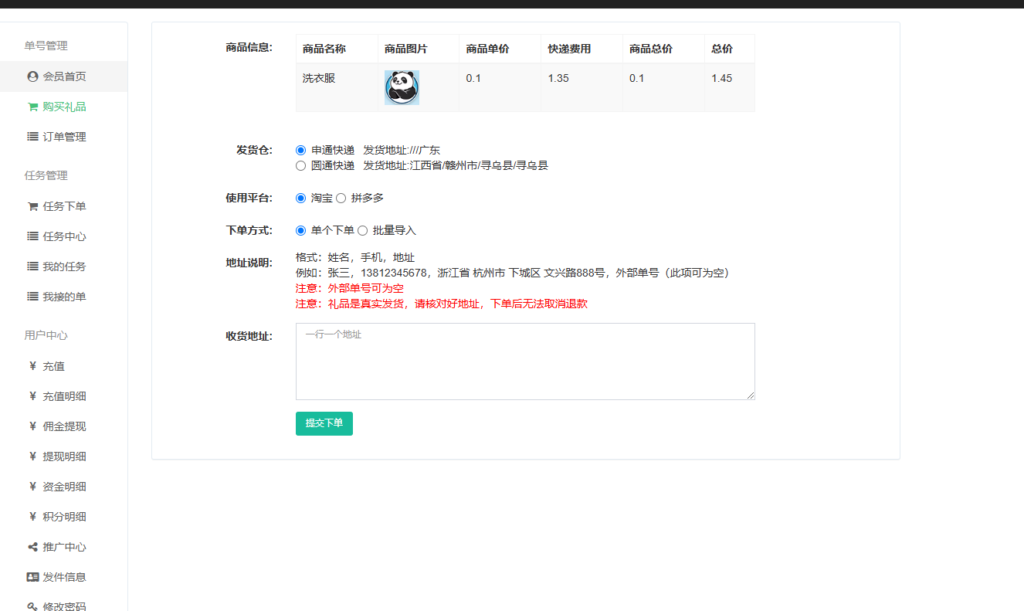The height and width of the screenshot is (611, 1024).
Task: Open 订单管理 via its list icon
Action: 33,136
